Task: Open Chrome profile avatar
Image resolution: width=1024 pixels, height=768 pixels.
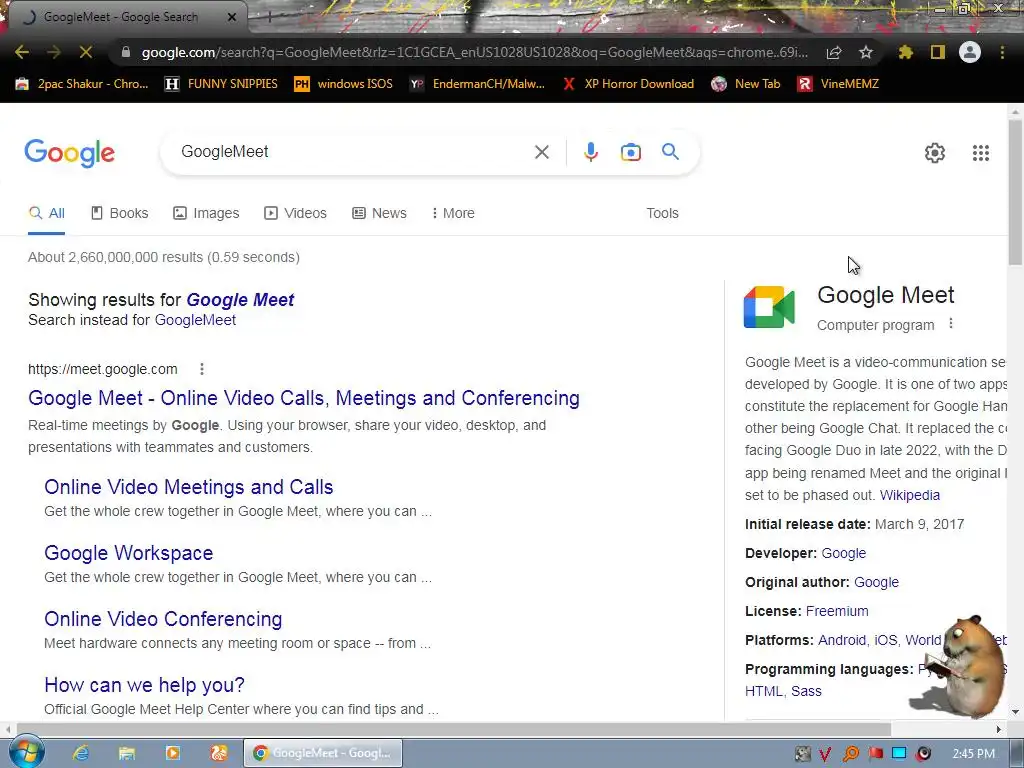Action: (x=970, y=52)
